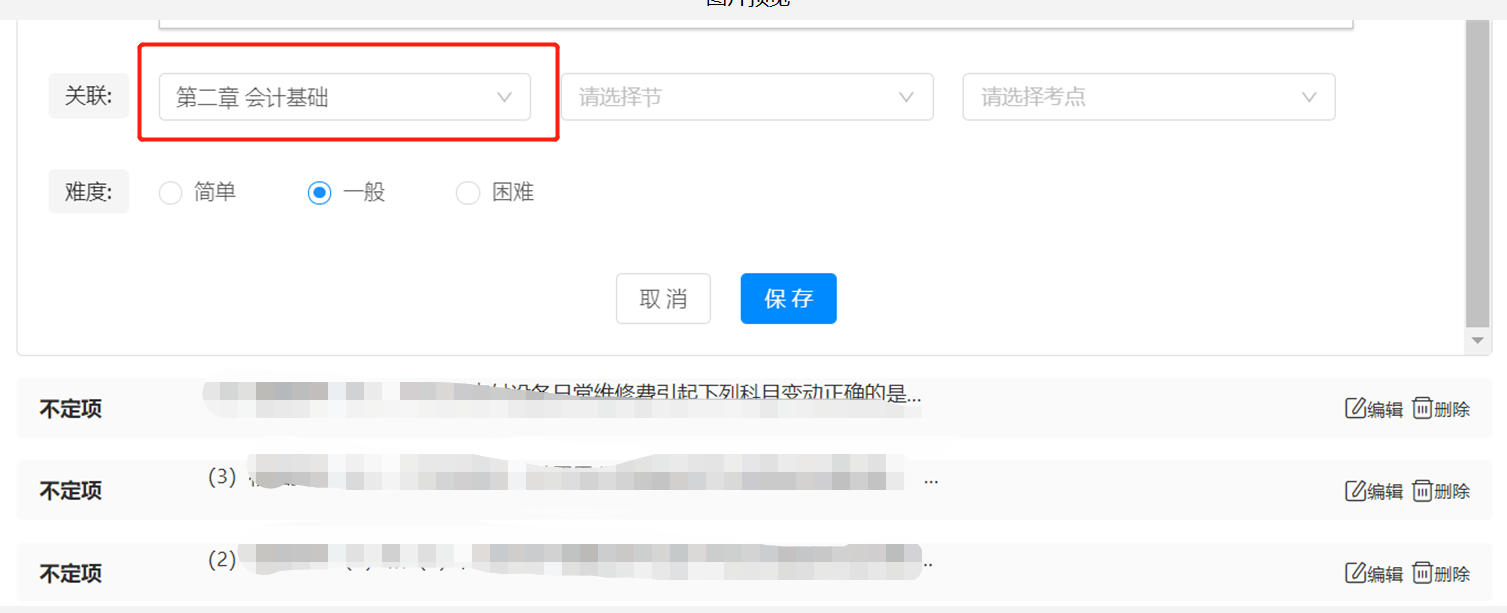The image size is (1507, 613).
Task: Click the scrollbar down arrow in the form panel
Action: coord(1478,341)
